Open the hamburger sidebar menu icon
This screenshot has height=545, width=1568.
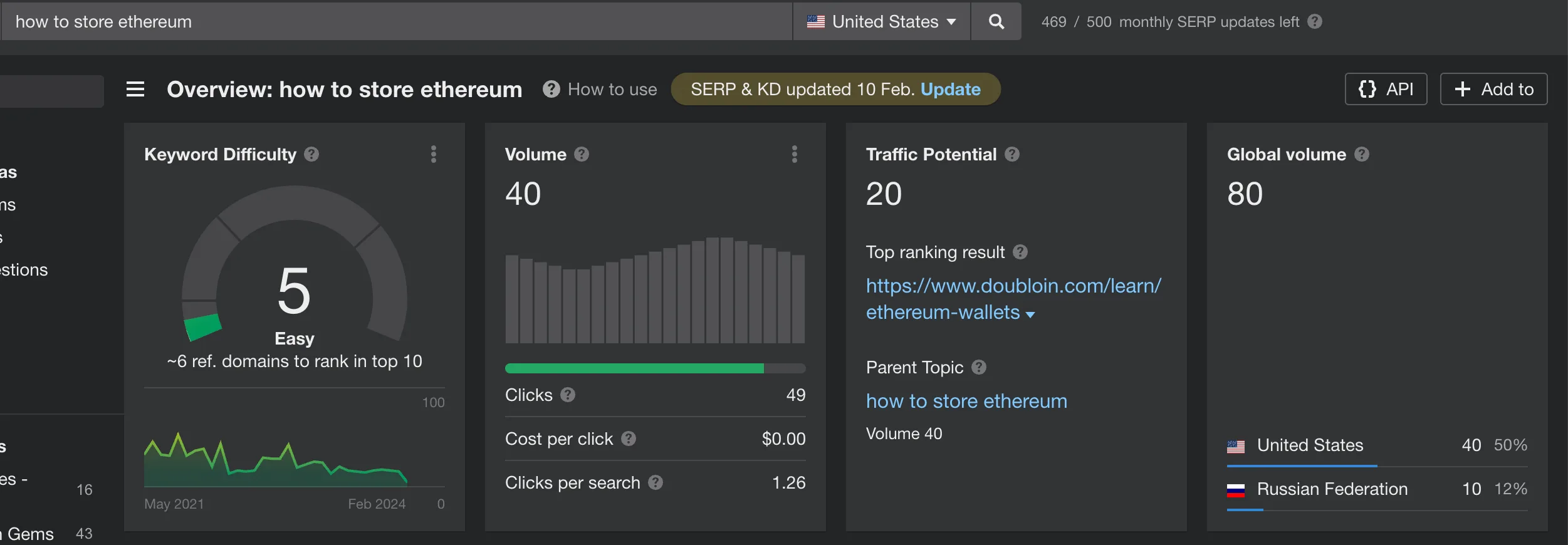pyautogui.click(x=135, y=90)
